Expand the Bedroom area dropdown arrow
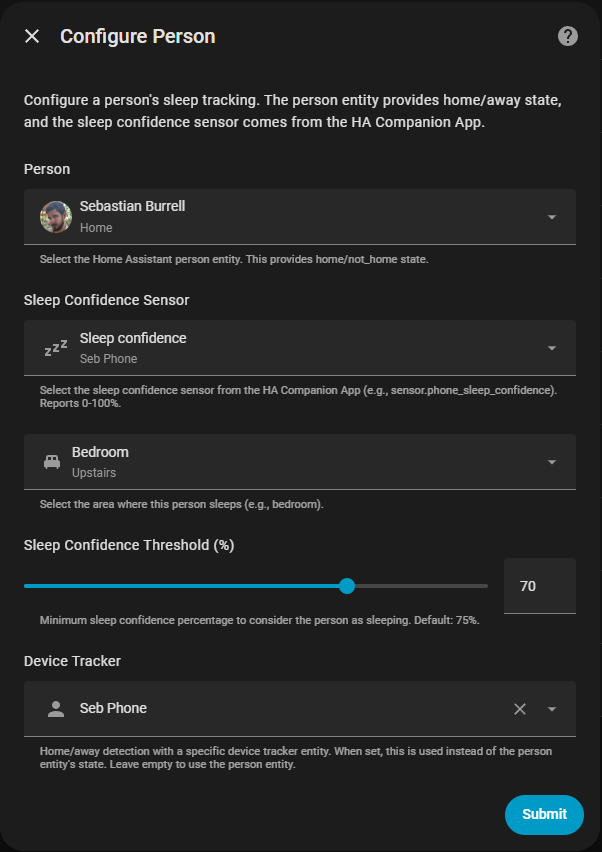Screen dimensions: 602x852 point(552,462)
